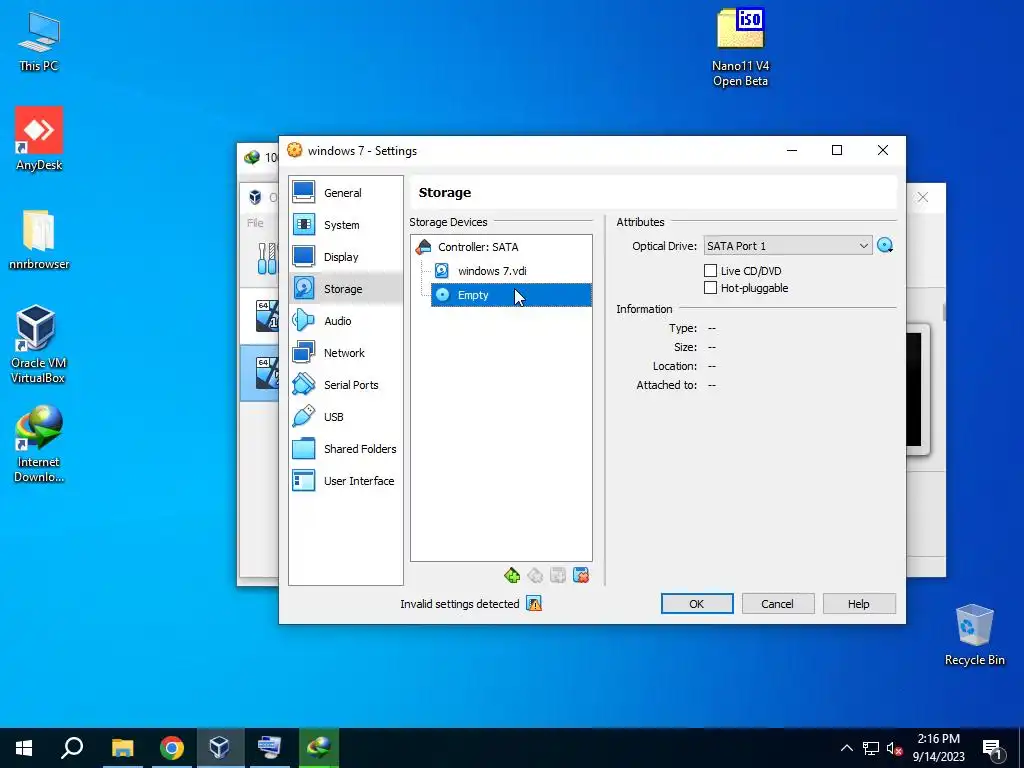Maximize the windows 7 Settings dialog
This screenshot has width=1024, height=768.
(x=837, y=151)
